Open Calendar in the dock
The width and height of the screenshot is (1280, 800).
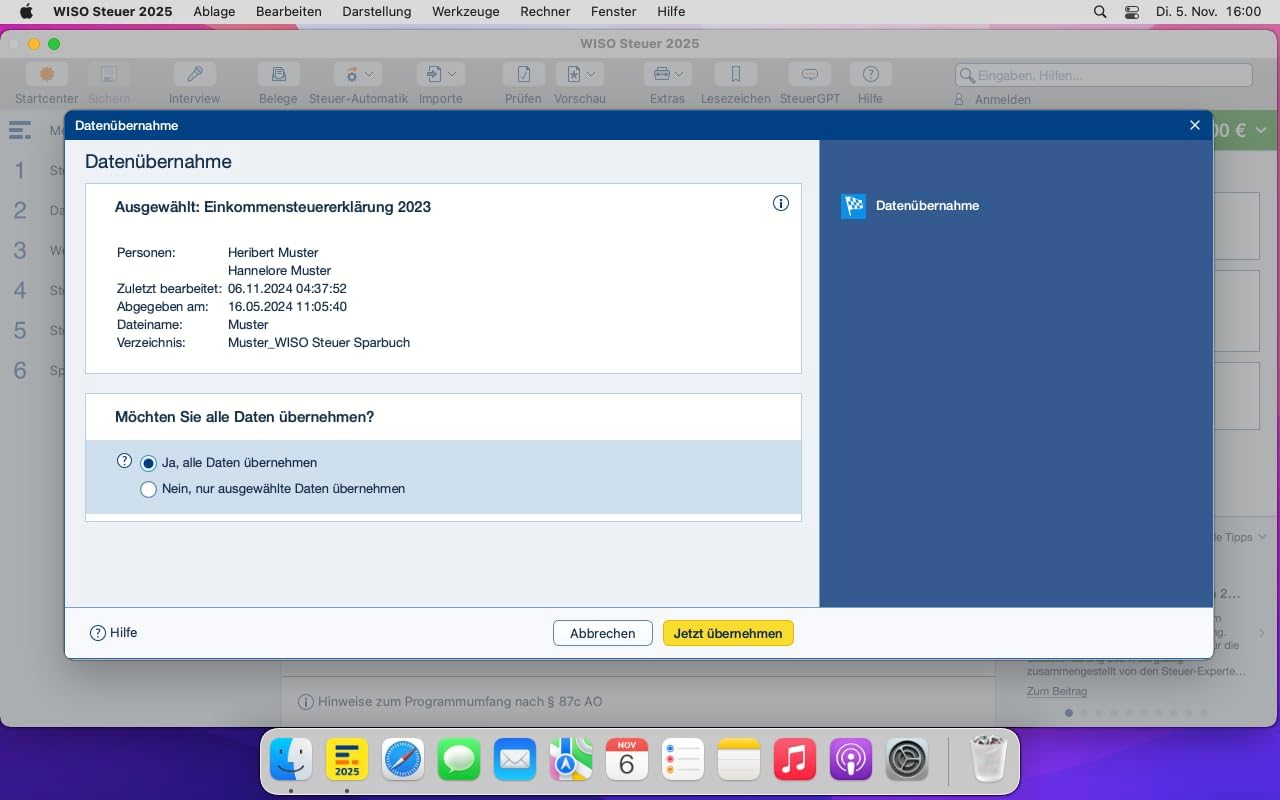coord(627,761)
